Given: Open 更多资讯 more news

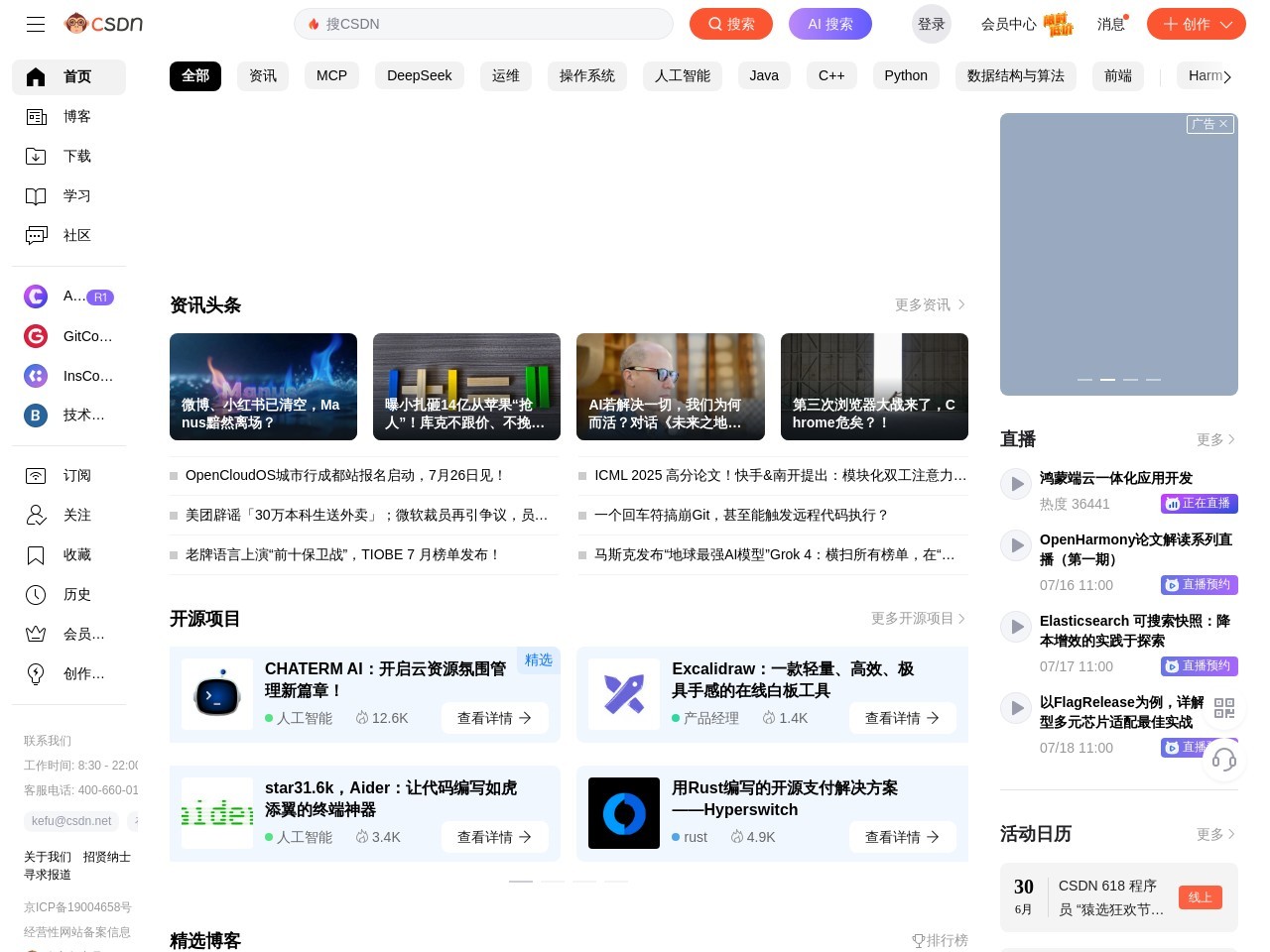Looking at the screenshot, I should tap(930, 304).
